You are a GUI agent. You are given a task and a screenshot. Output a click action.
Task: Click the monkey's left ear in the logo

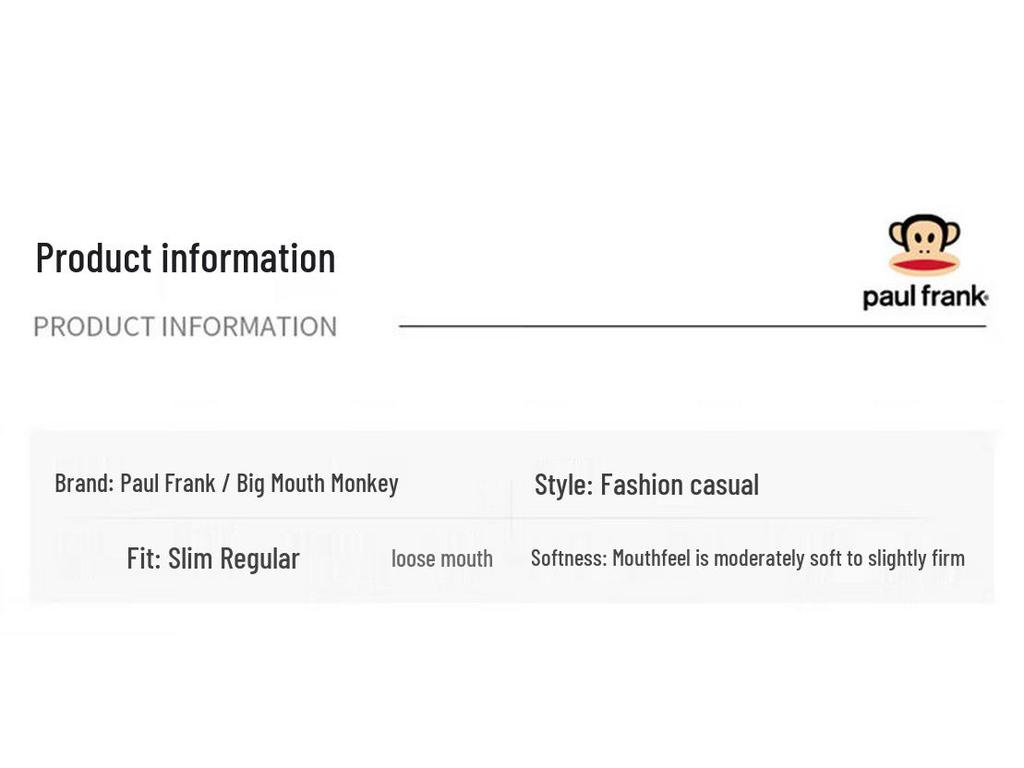coord(895,233)
